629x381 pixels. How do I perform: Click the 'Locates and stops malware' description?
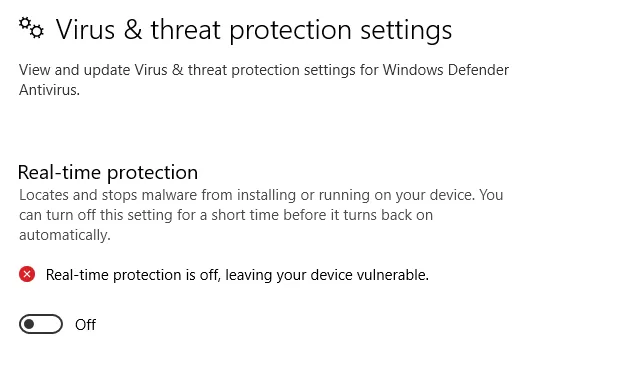tap(261, 215)
